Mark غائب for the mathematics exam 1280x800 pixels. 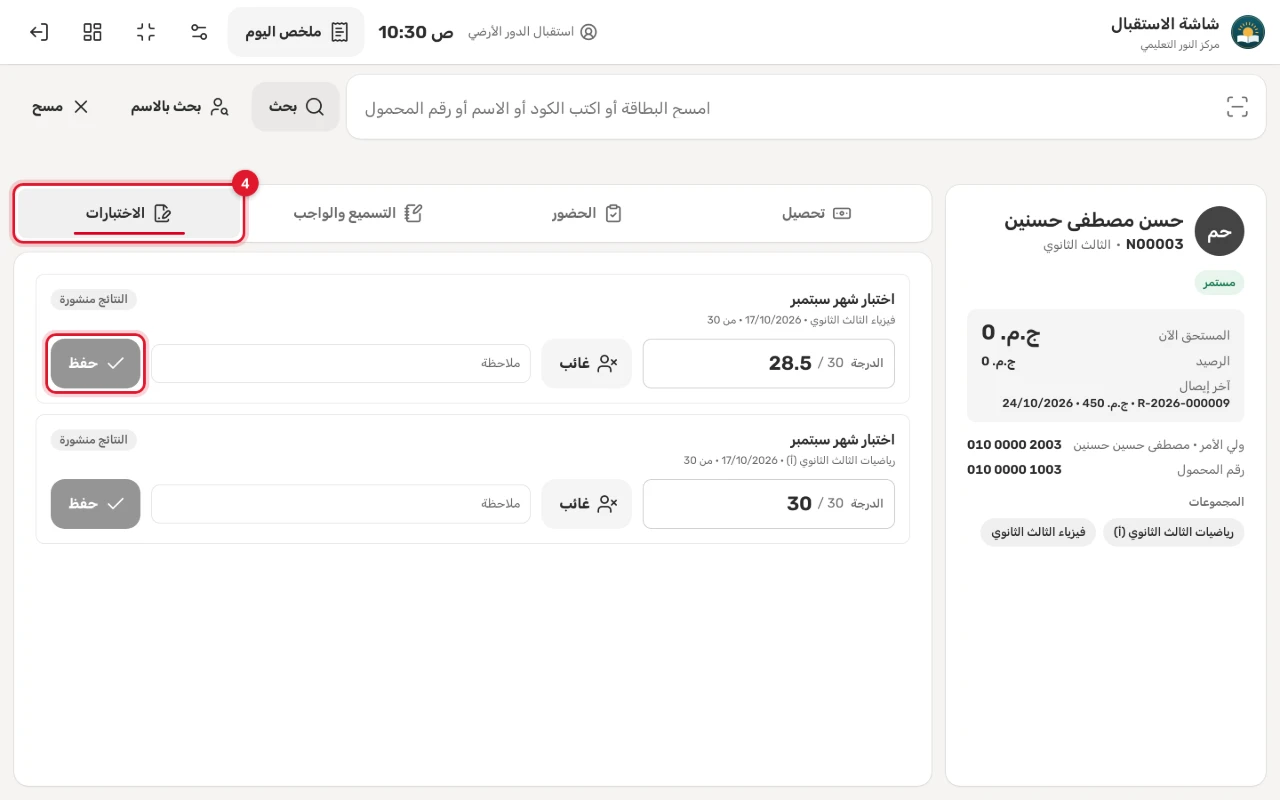pos(587,504)
